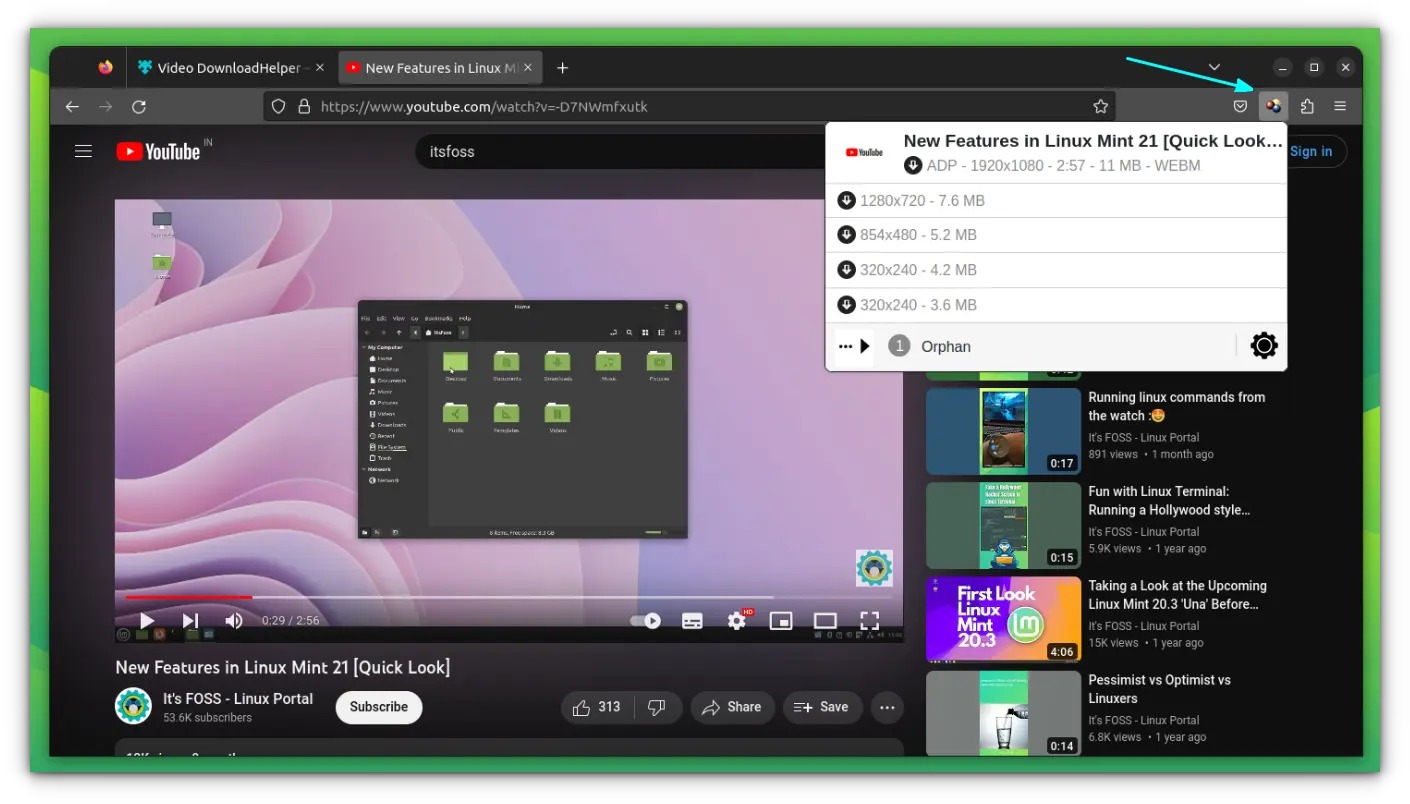
Task: Open YouTube guide hamburger menu
Action: coord(84,151)
